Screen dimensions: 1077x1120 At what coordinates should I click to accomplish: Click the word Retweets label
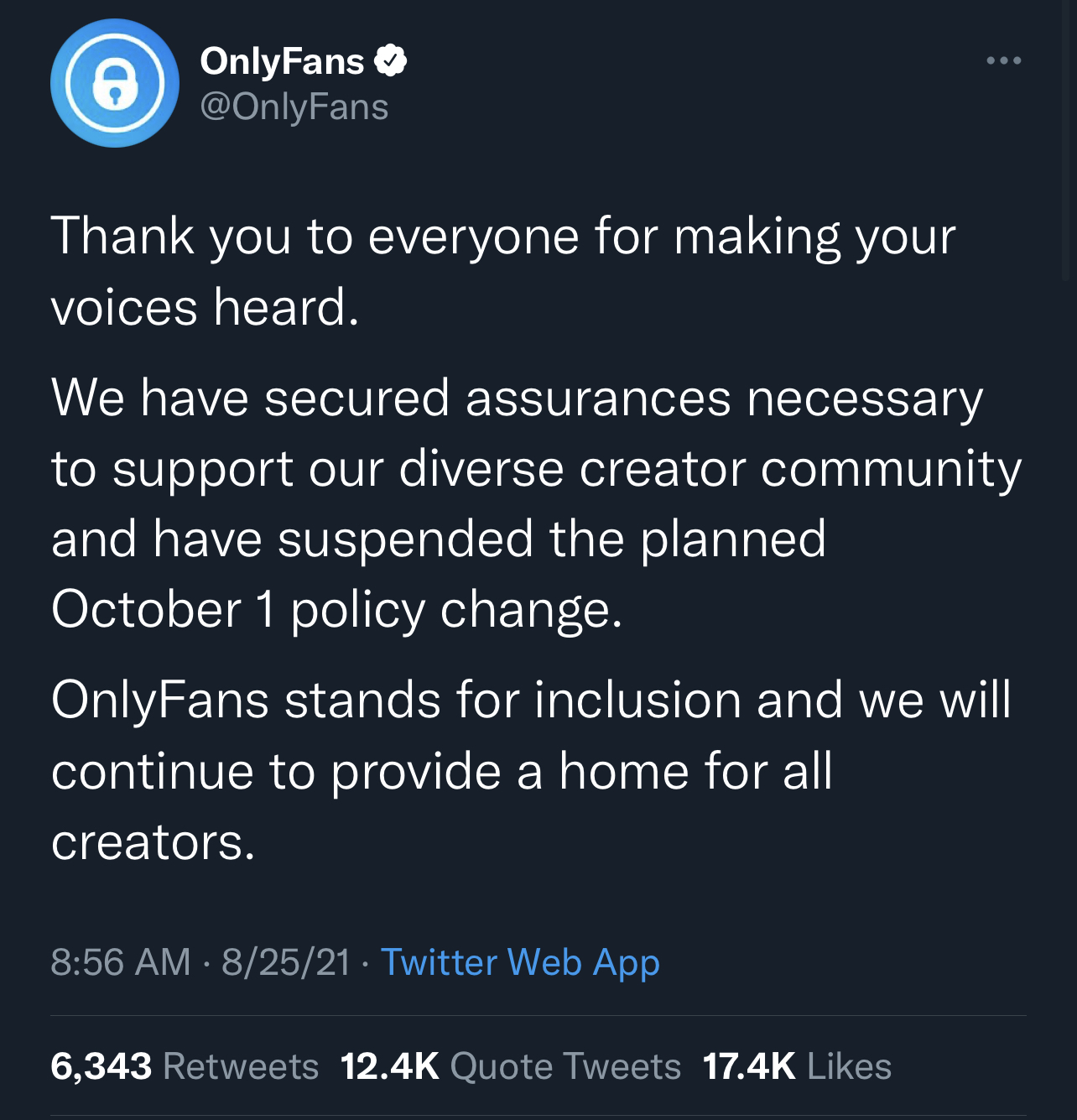pyautogui.click(x=241, y=1066)
